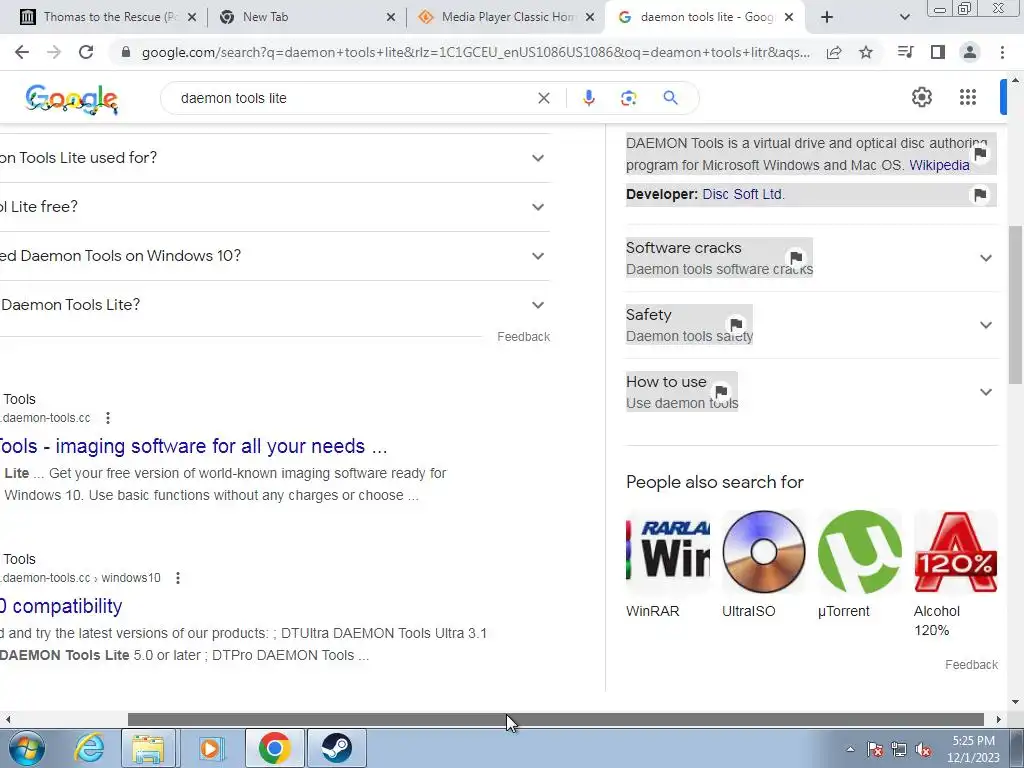This screenshot has height=768, width=1024.
Task: Expand the 'Tools Lite used for?' question
Action: [x=537, y=158]
